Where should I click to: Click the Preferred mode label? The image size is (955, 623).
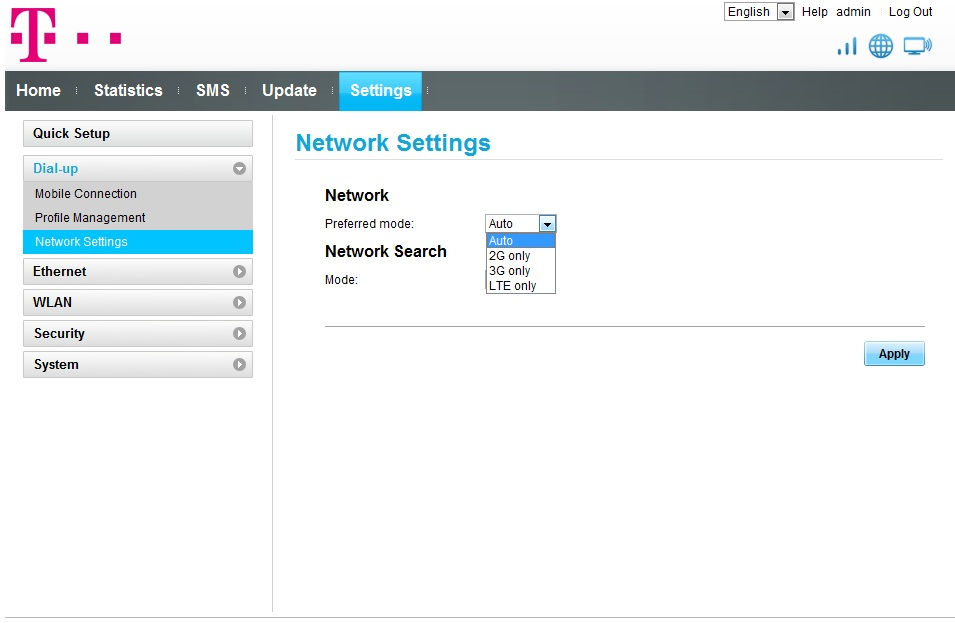coord(369,224)
